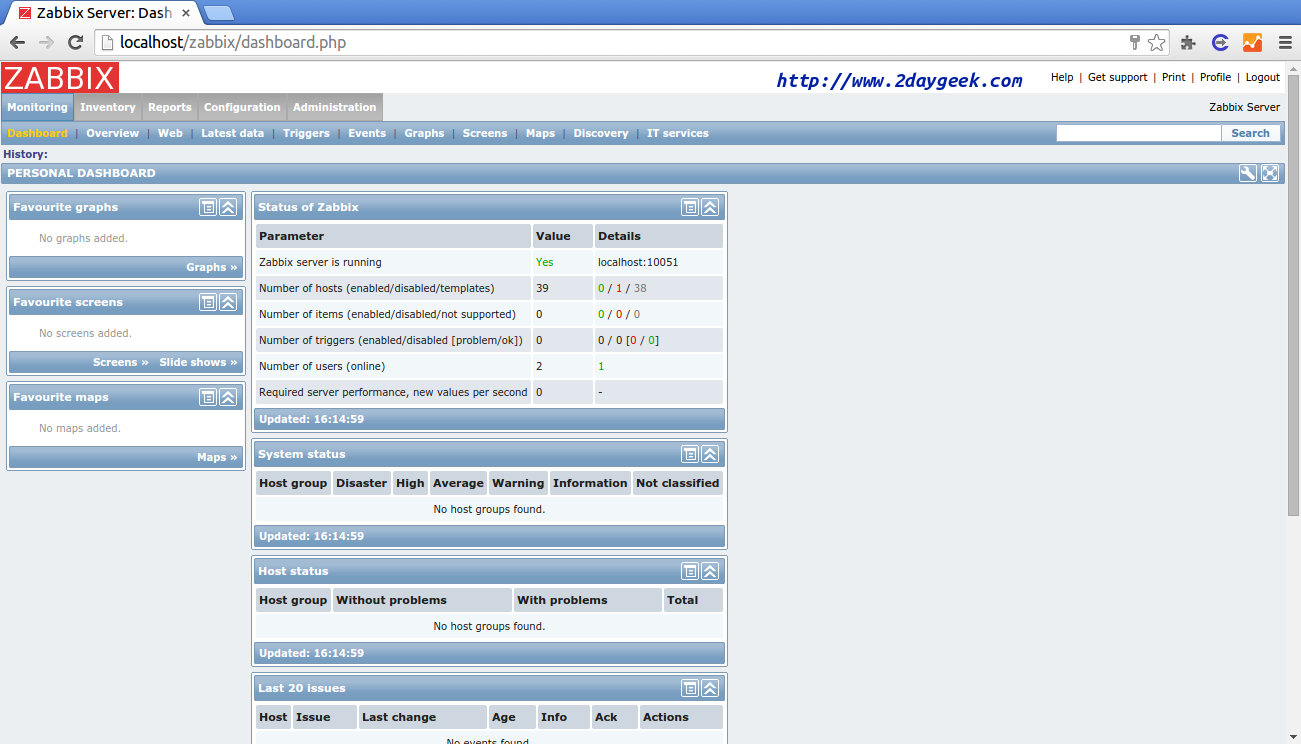Open the Help link
The image size is (1301, 744).
click(1062, 77)
